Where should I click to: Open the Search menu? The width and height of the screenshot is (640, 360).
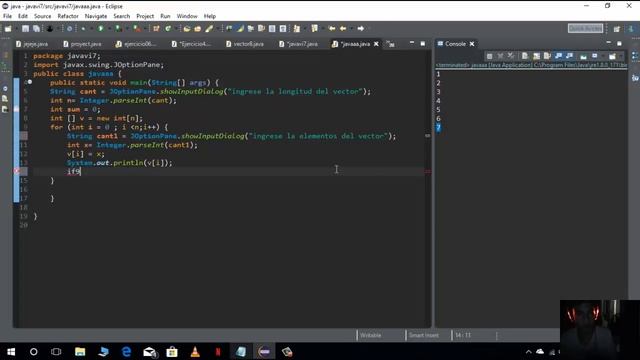[122, 16]
